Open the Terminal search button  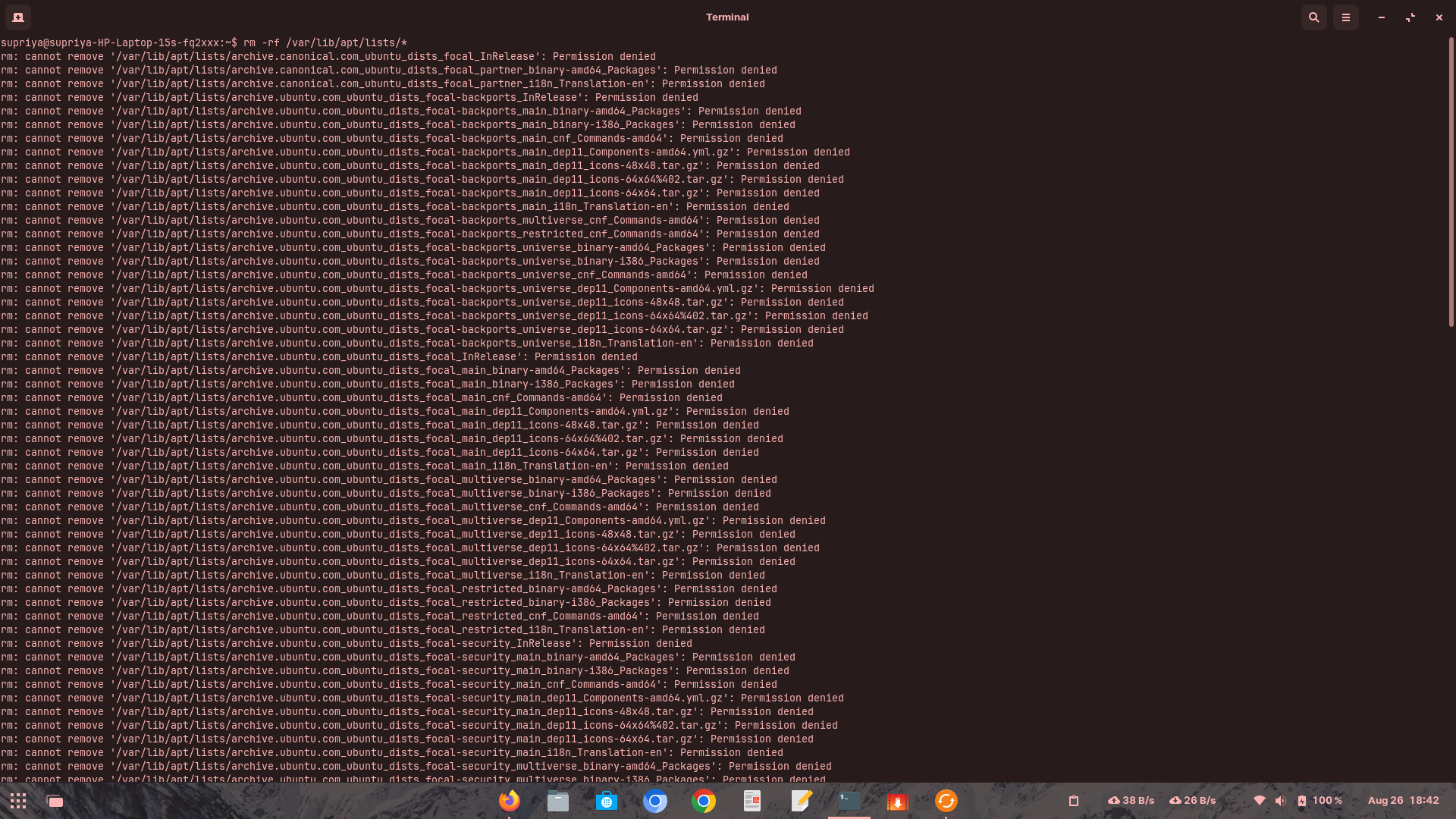tap(1314, 17)
